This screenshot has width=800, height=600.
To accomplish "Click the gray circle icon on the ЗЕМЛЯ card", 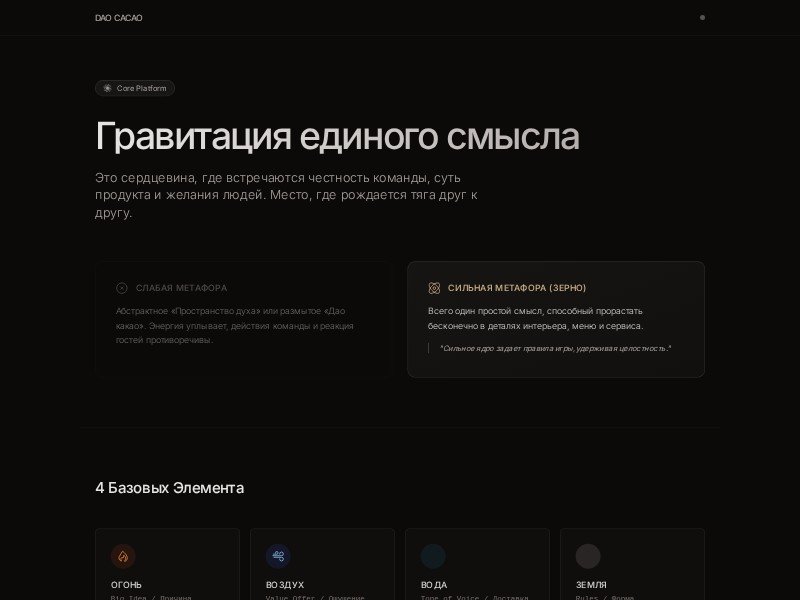I will [x=588, y=556].
